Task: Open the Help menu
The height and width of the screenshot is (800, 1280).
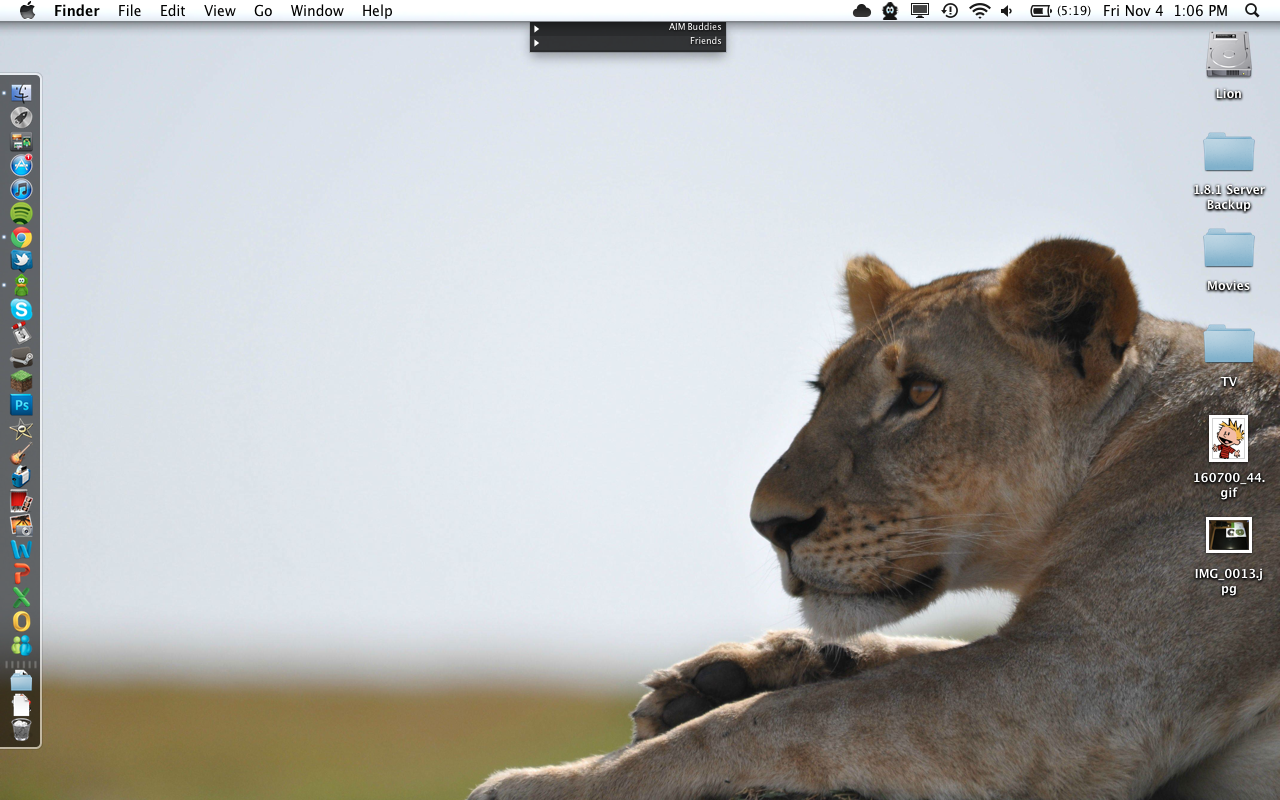Action: [377, 11]
